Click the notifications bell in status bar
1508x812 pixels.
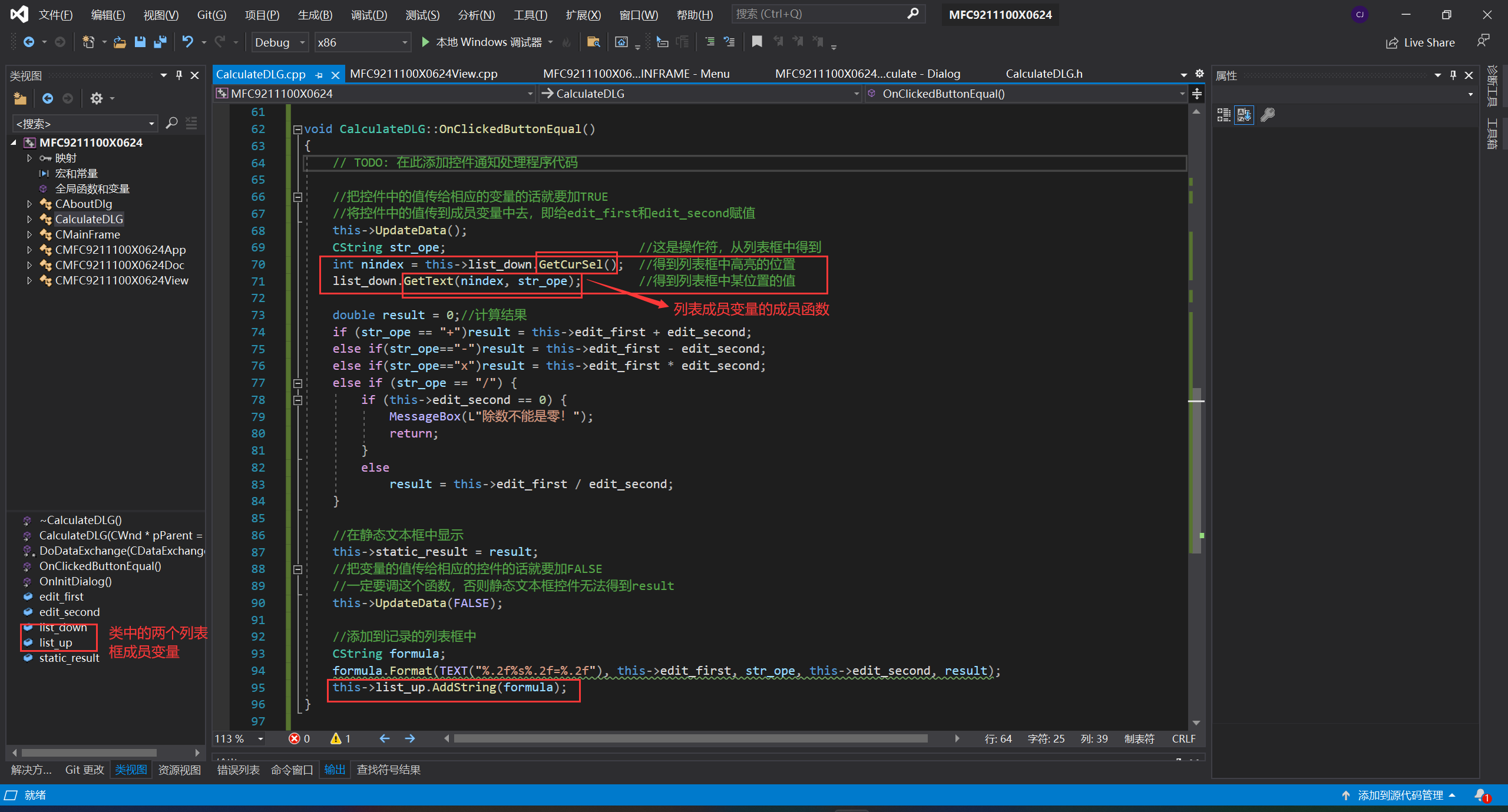point(1481,795)
